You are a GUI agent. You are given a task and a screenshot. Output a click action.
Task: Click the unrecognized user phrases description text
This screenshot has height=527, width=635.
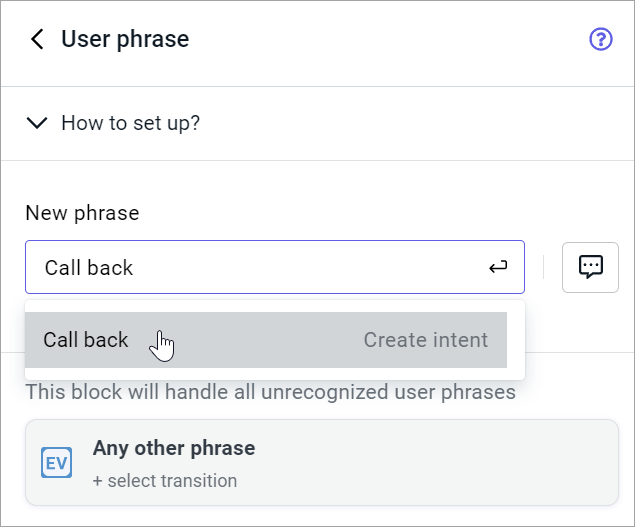(x=270, y=392)
